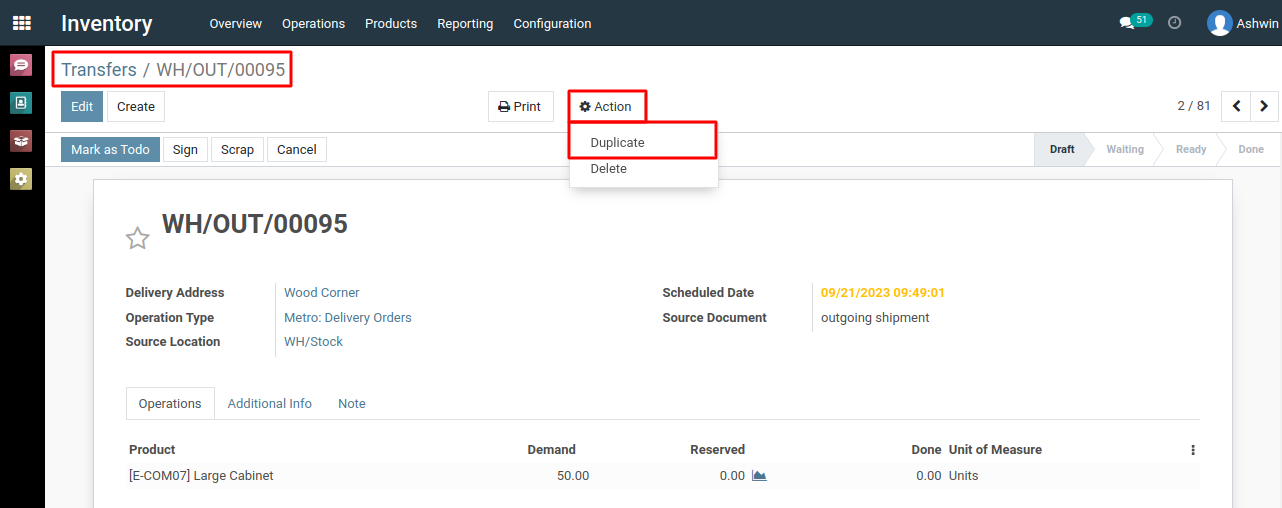Image resolution: width=1282 pixels, height=508 pixels.
Task: Open the Settings gear sidebar icon
Action: 21,179
